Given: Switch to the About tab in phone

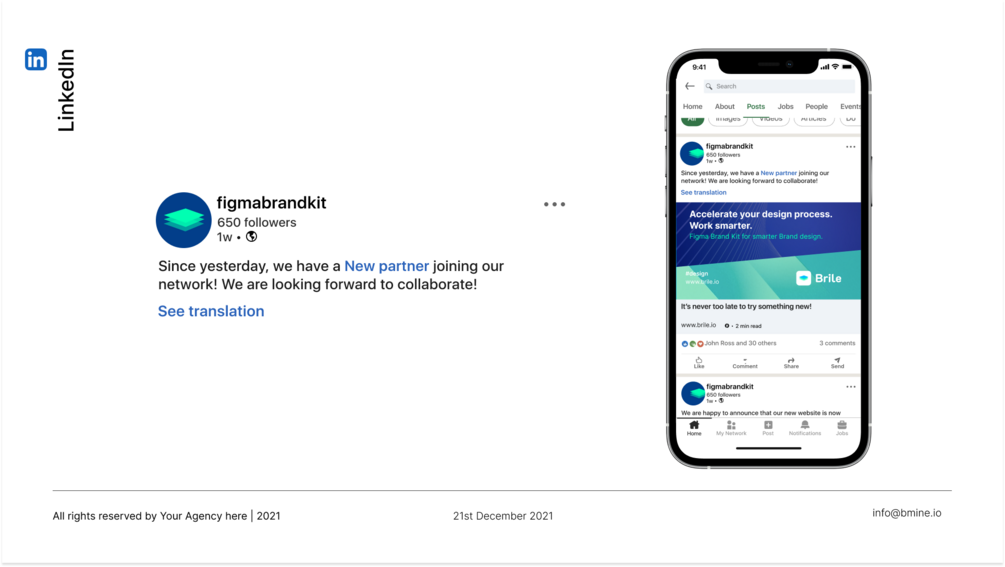Looking at the screenshot, I should pos(725,106).
